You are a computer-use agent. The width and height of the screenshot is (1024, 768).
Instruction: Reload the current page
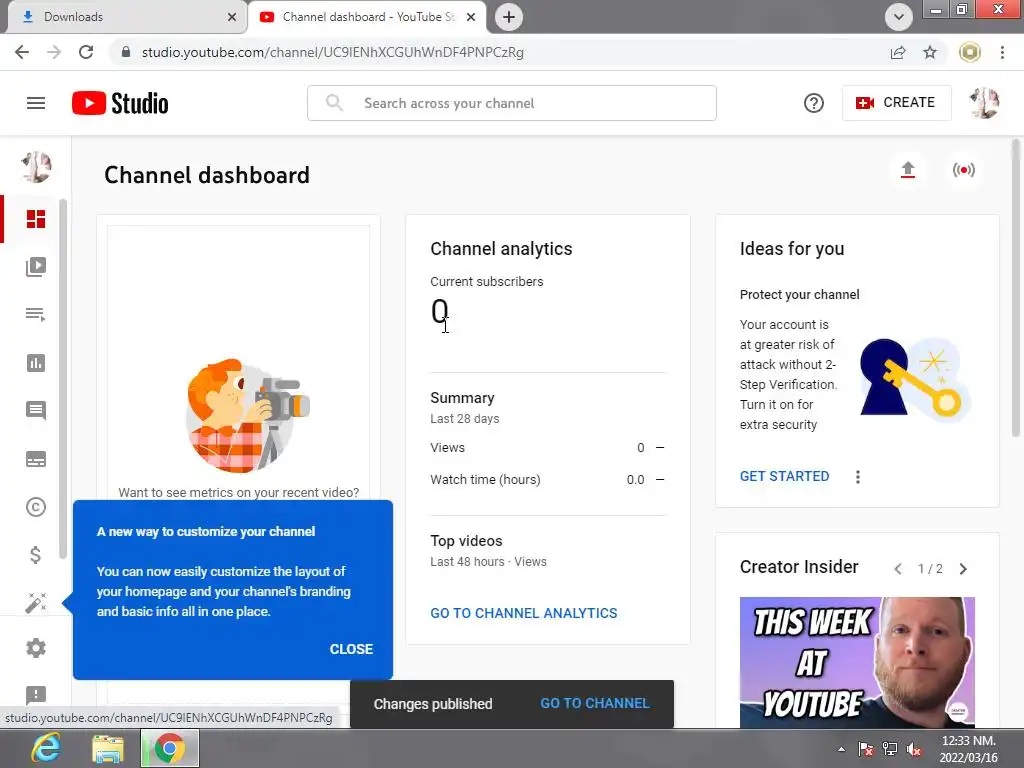click(86, 52)
